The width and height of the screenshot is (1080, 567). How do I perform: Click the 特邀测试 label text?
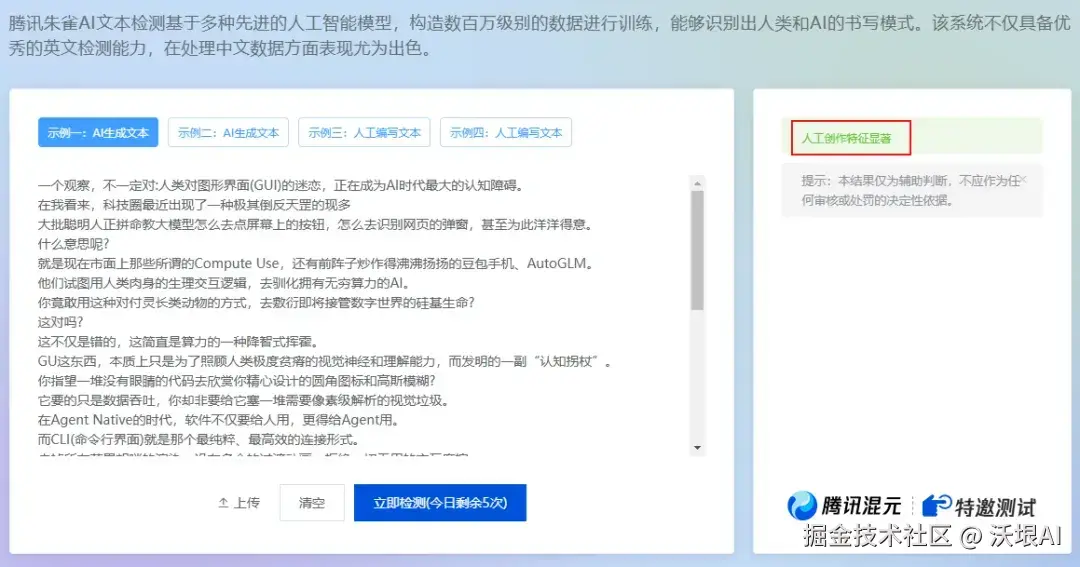(995, 507)
